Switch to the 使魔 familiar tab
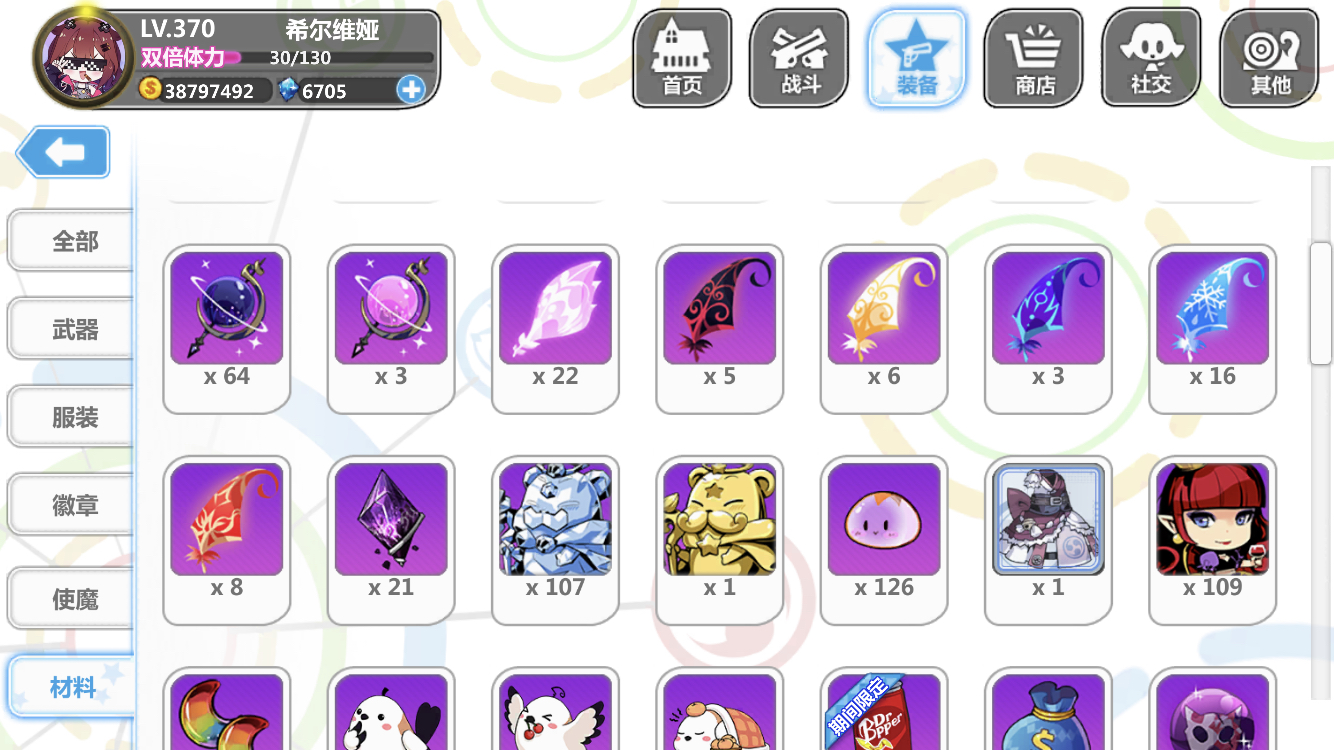1334x750 pixels. click(70, 599)
